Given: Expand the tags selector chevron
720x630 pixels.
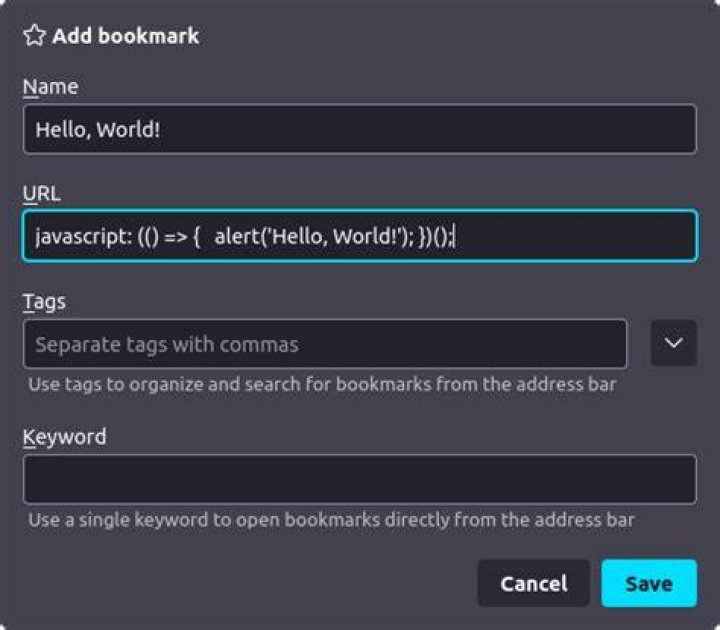Looking at the screenshot, I should coord(674,343).
